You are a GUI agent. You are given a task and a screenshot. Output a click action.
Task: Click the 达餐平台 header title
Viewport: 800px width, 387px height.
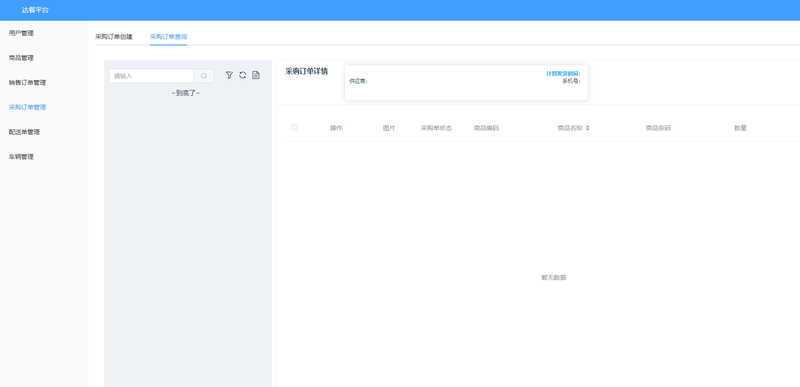[35, 10]
